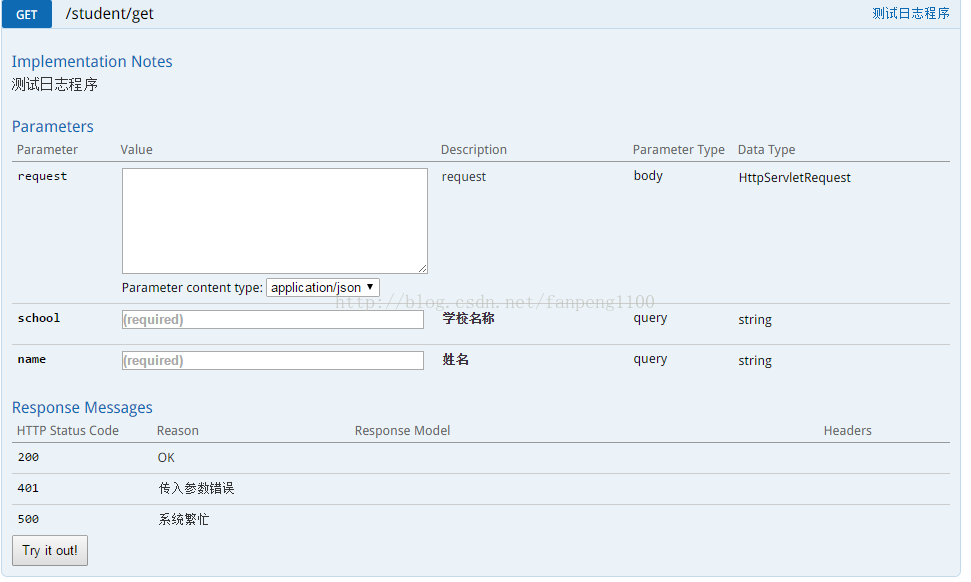Viewport: 971px width, 582px height.
Task: Click the Response Model column header
Action: tap(402, 430)
